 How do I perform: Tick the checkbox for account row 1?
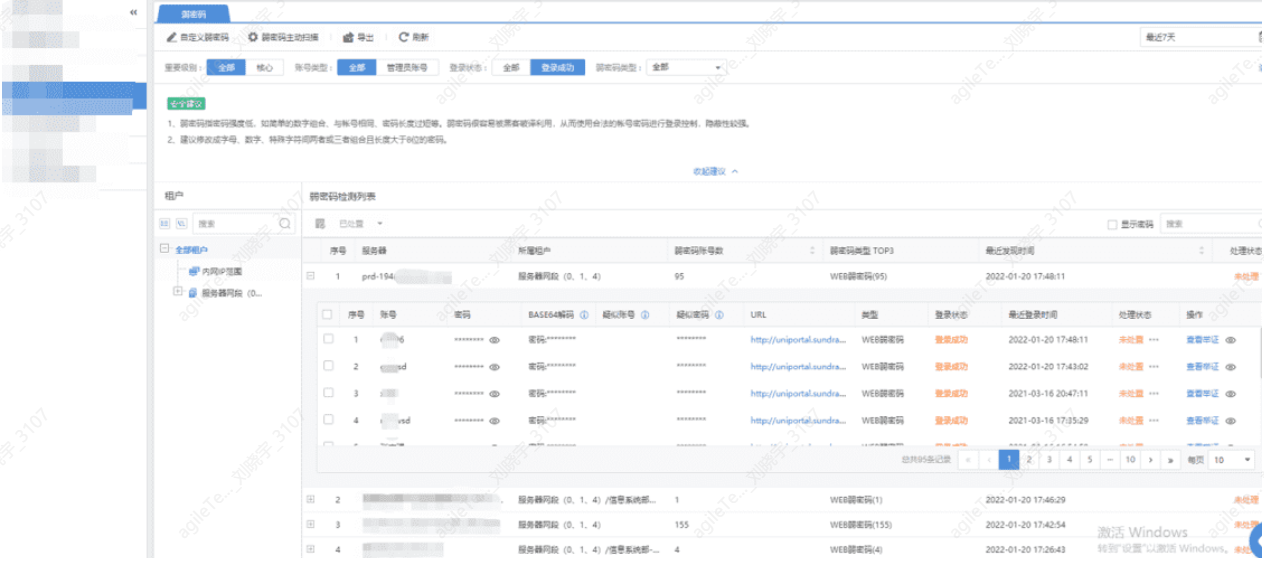coord(327,340)
